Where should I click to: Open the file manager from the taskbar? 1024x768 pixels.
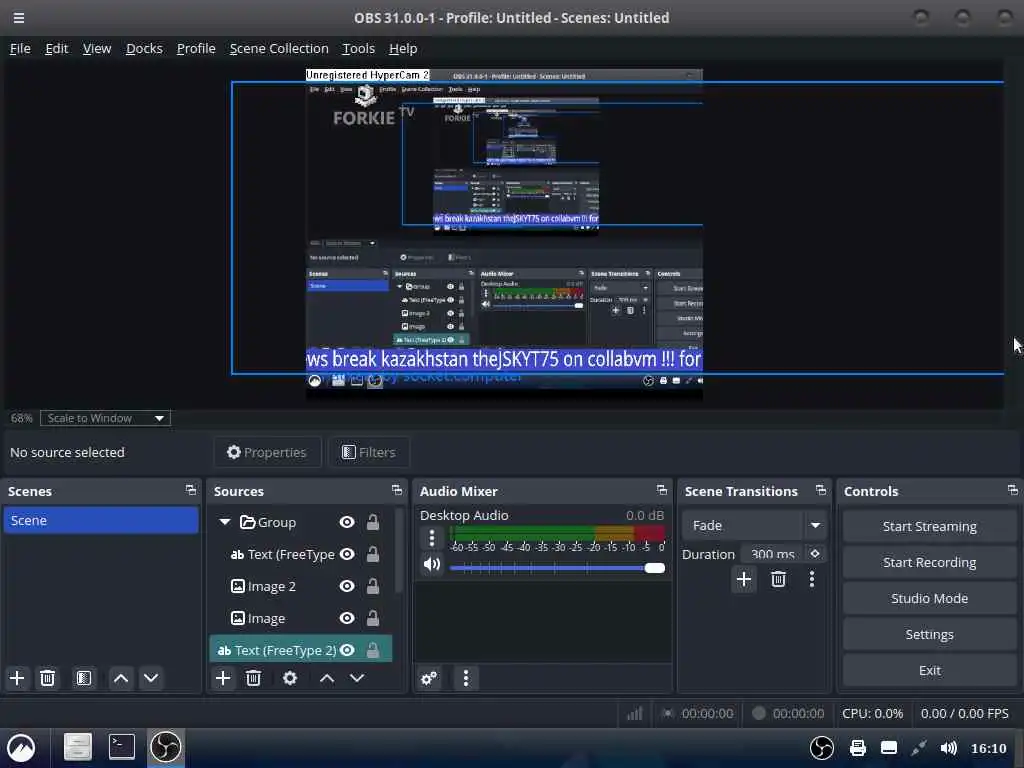click(77, 747)
